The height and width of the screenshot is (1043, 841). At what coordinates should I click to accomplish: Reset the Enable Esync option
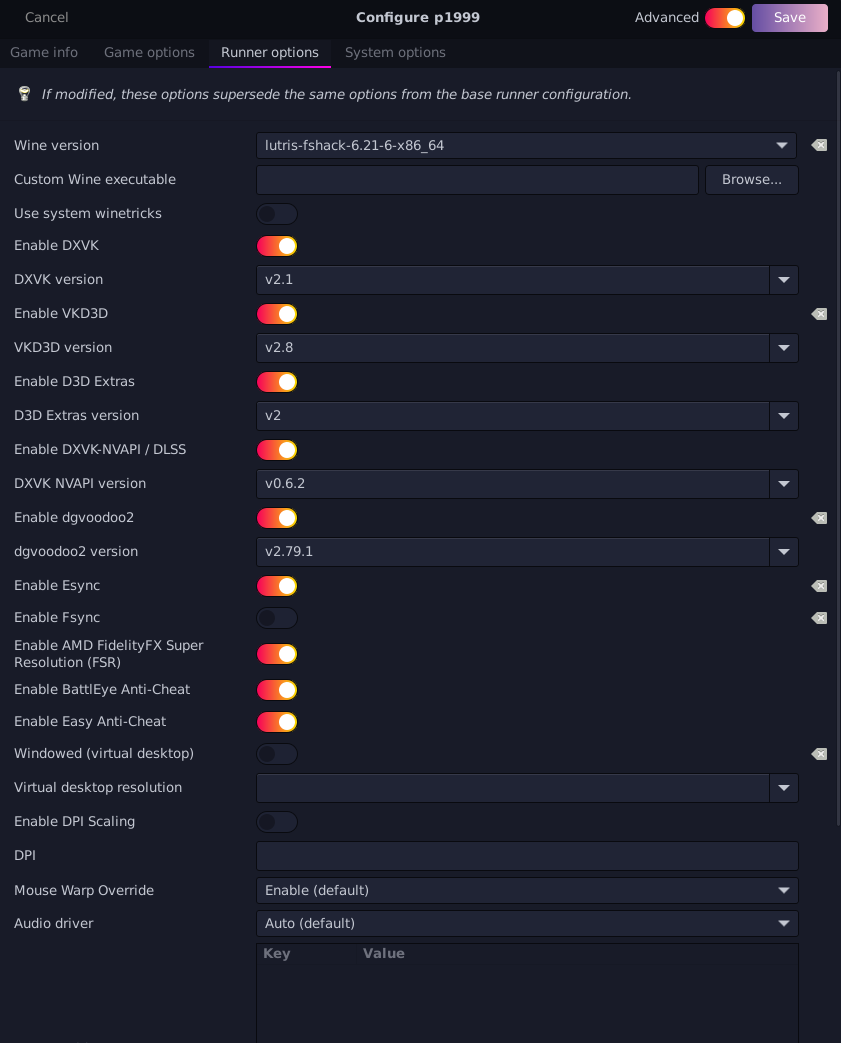(819, 585)
